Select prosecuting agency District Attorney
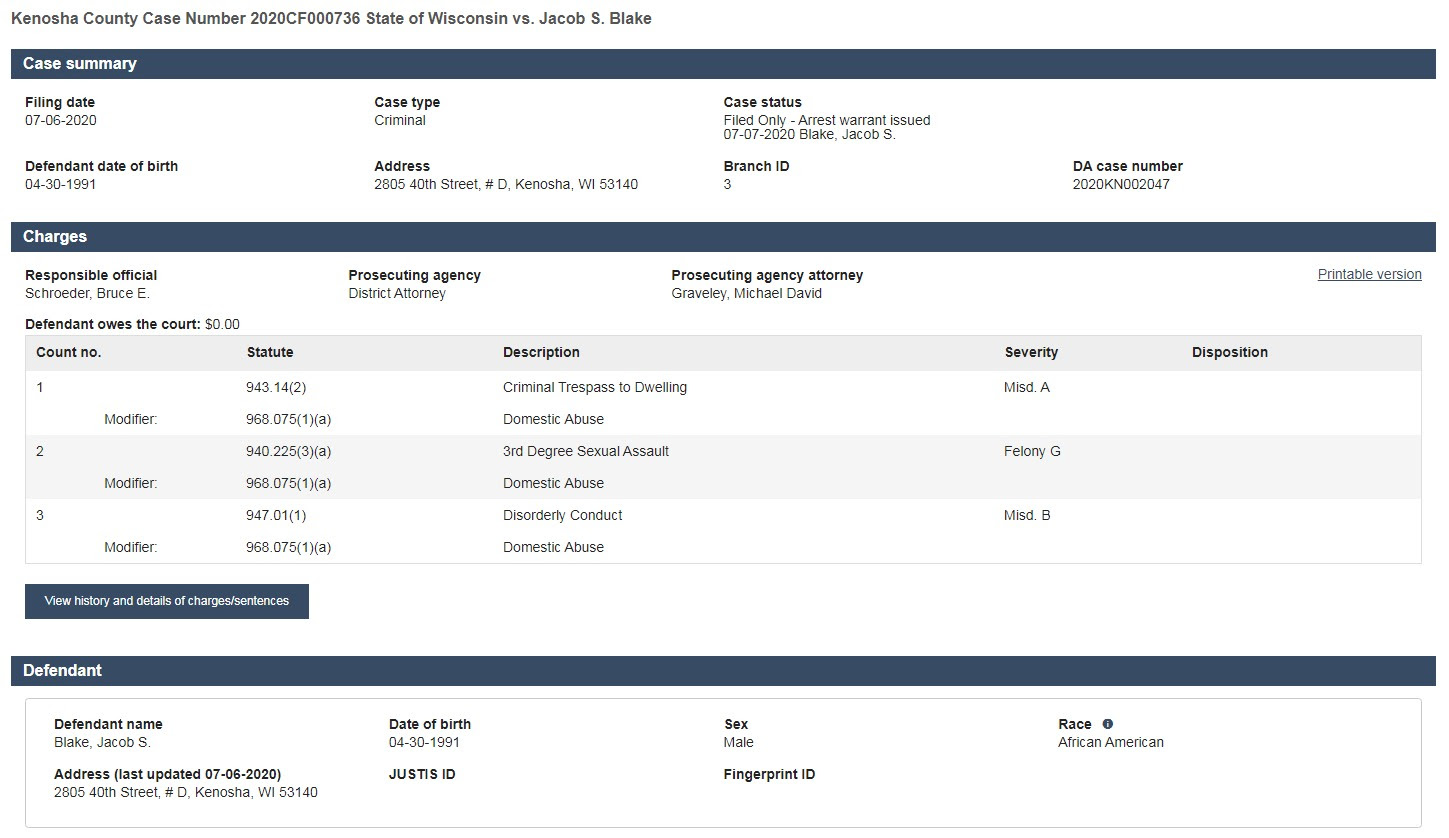 pos(397,294)
